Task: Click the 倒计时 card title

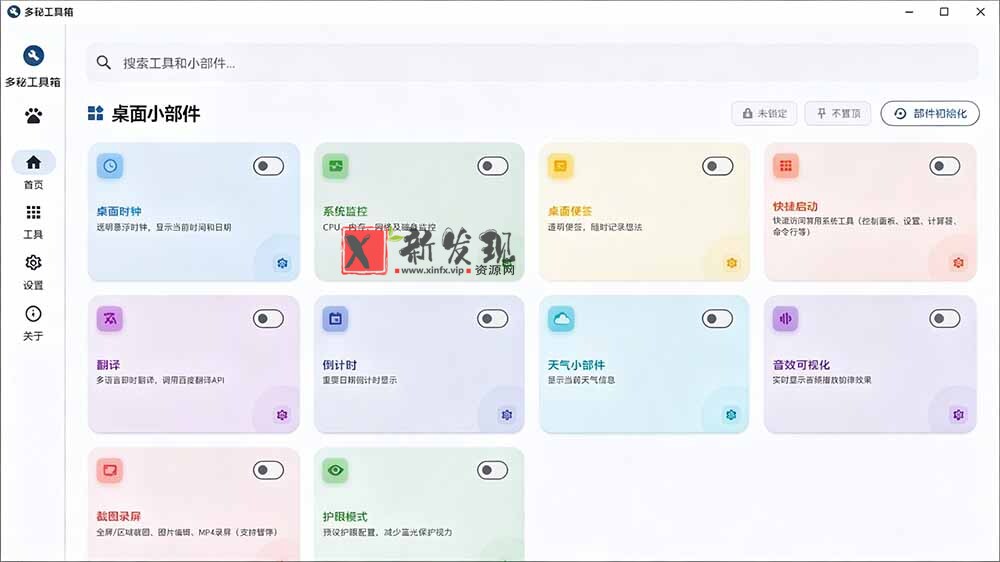Action: 339,365
